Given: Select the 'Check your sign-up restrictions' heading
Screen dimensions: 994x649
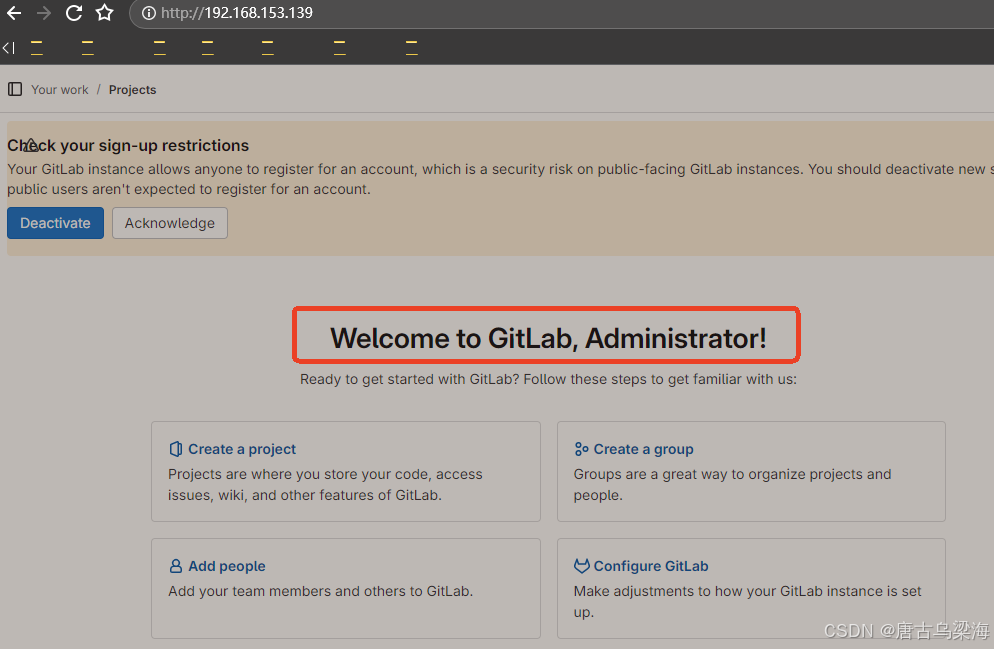Looking at the screenshot, I should [128, 146].
